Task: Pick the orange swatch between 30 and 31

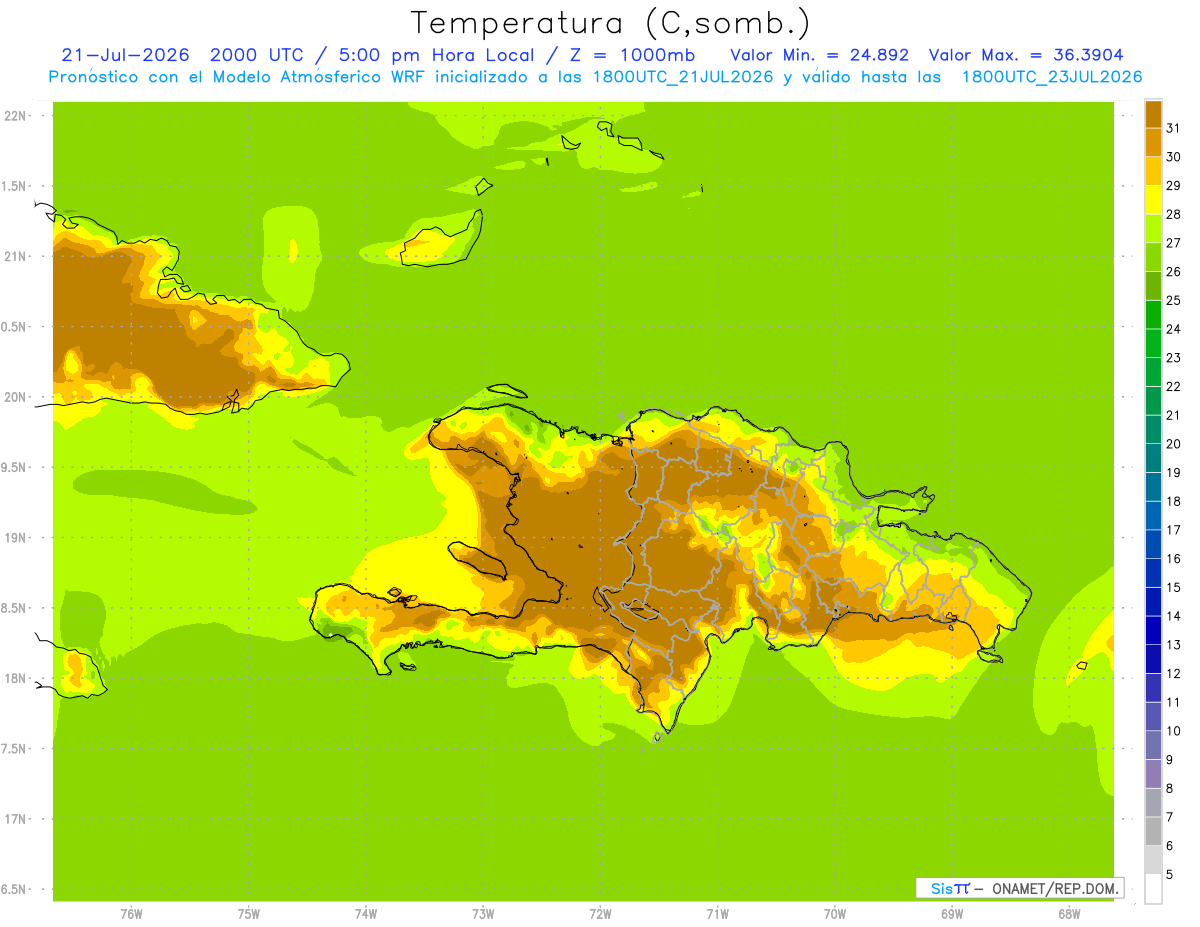Action: click(x=1153, y=143)
